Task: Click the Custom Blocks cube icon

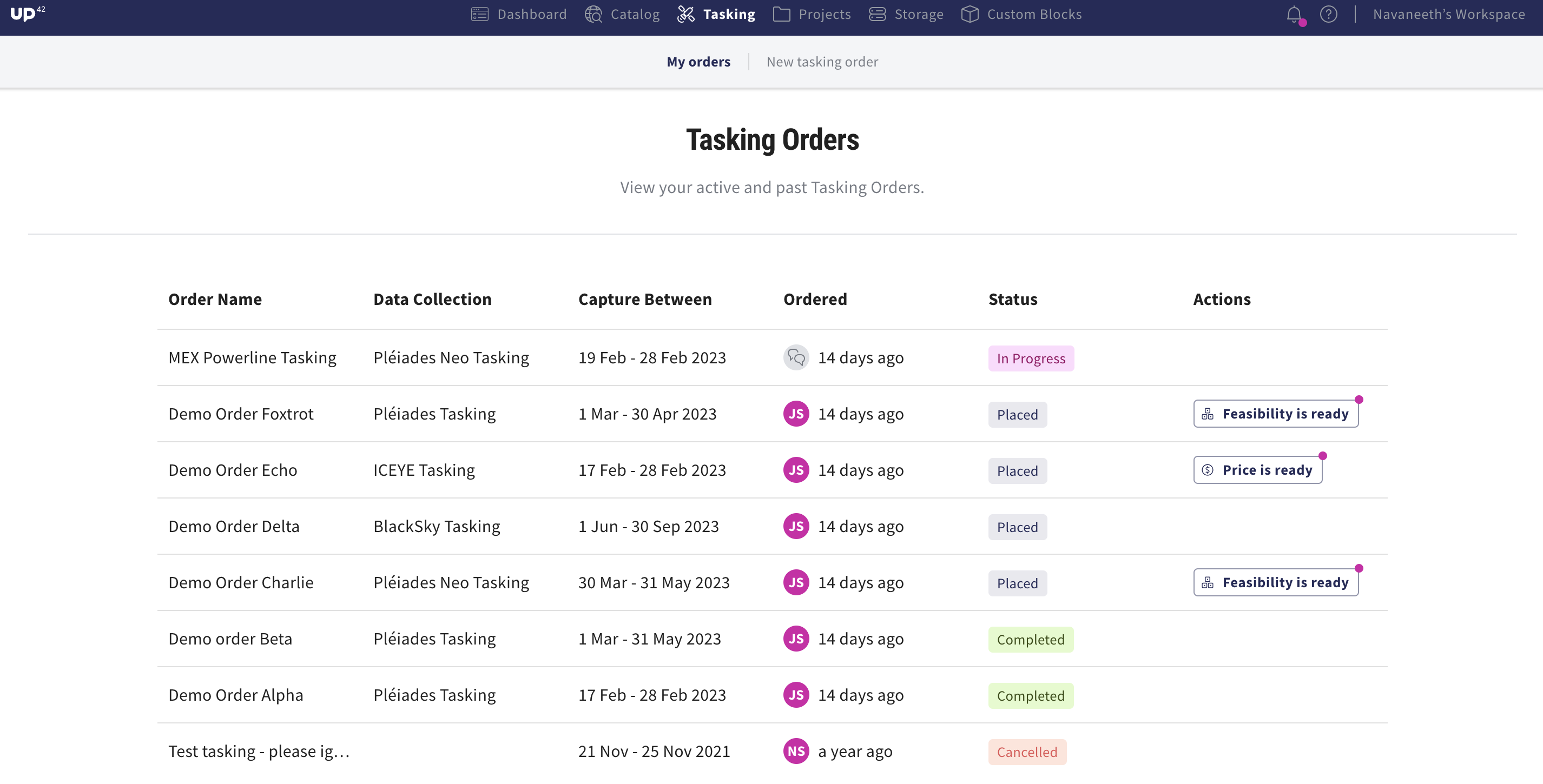Action: click(x=970, y=15)
